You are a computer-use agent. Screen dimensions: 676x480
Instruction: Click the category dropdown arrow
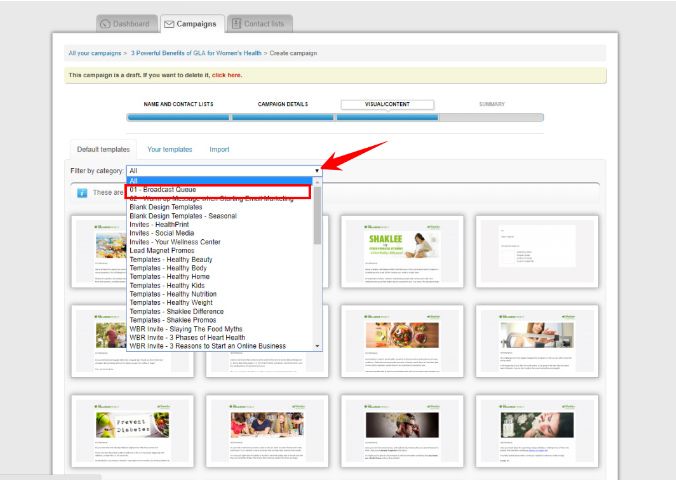[x=317, y=171]
